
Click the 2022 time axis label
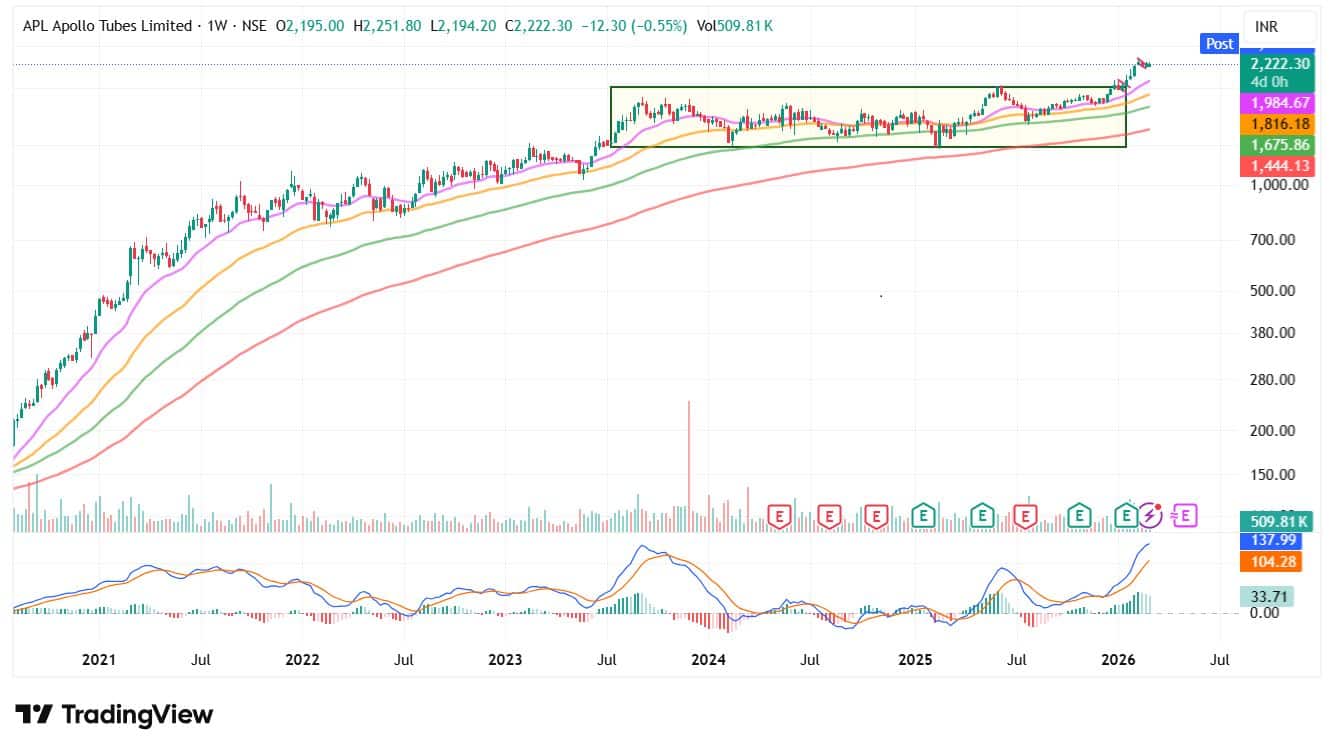click(302, 660)
